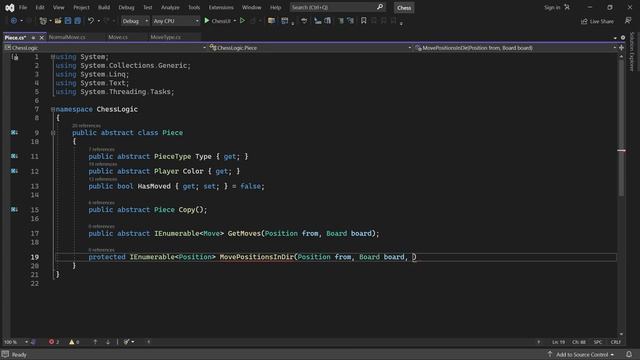Image resolution: width=640 pixels, height=360 pixels.
Task: Click the notifications bell icon
Action: (629, 354)
